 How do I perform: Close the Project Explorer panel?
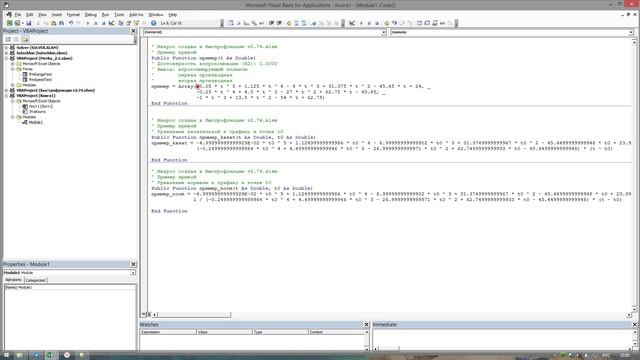(133, 31)
